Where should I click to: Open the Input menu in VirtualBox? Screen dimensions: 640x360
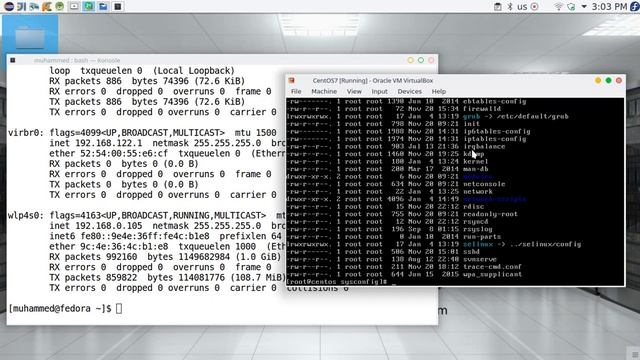(379, 91)
